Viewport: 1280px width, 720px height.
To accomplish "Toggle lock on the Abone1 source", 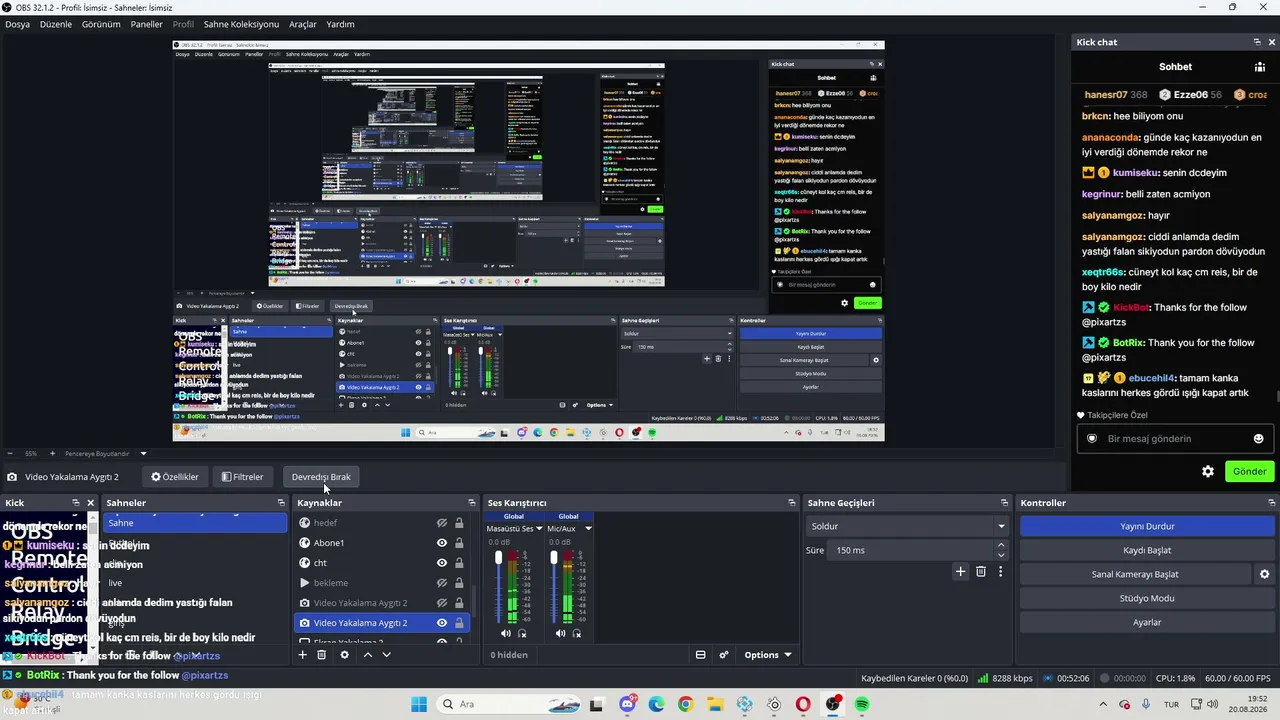I will [459, 543].
